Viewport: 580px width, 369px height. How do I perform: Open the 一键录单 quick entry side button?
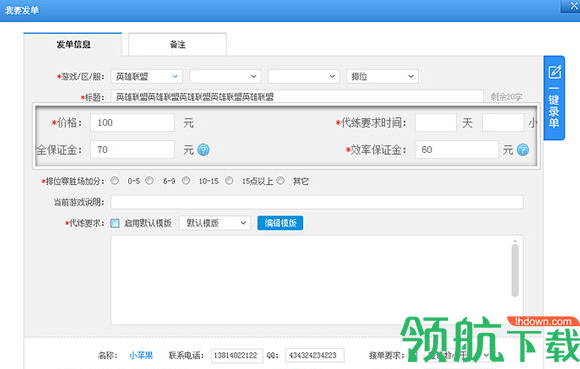pyautogui.click(x=554, y=98)
